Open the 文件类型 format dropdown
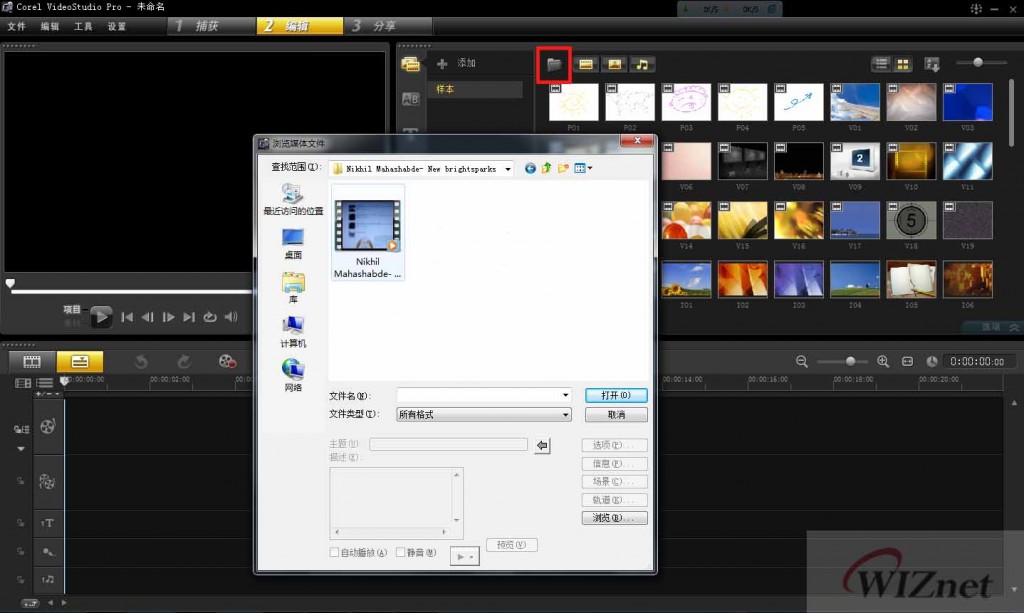1024x613 pixels. (x=566, y=415)
